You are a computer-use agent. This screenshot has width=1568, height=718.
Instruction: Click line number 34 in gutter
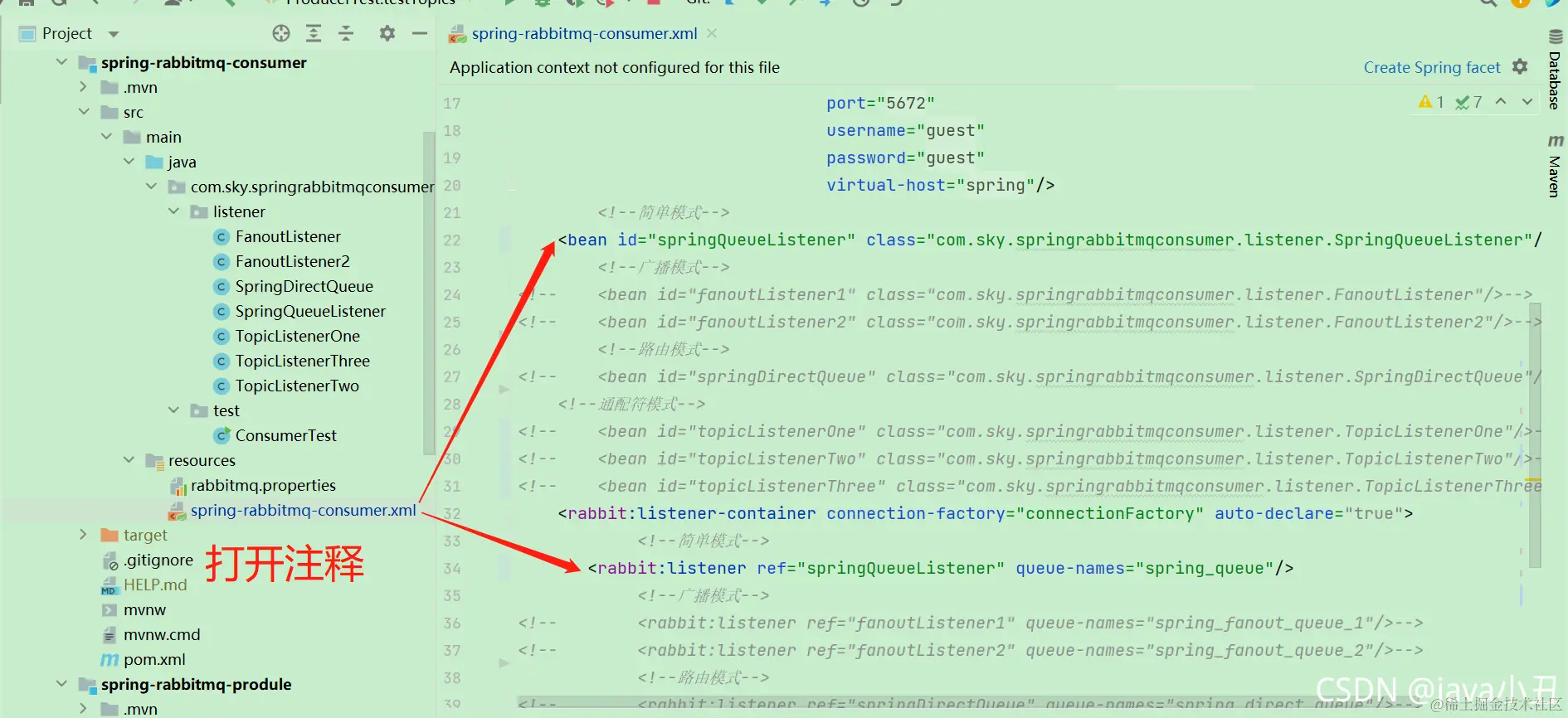[452, 569]
